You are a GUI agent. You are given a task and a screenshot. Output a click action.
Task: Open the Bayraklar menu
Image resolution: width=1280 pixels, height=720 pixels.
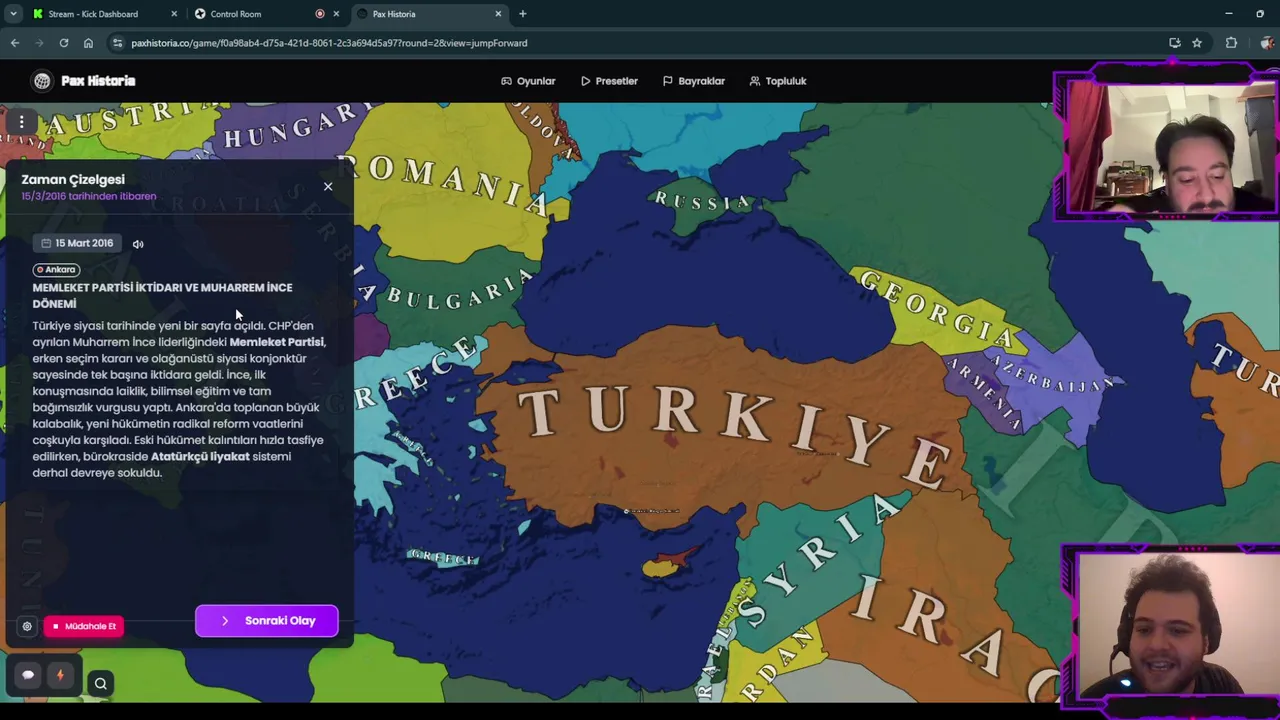(x=694, y=81)
